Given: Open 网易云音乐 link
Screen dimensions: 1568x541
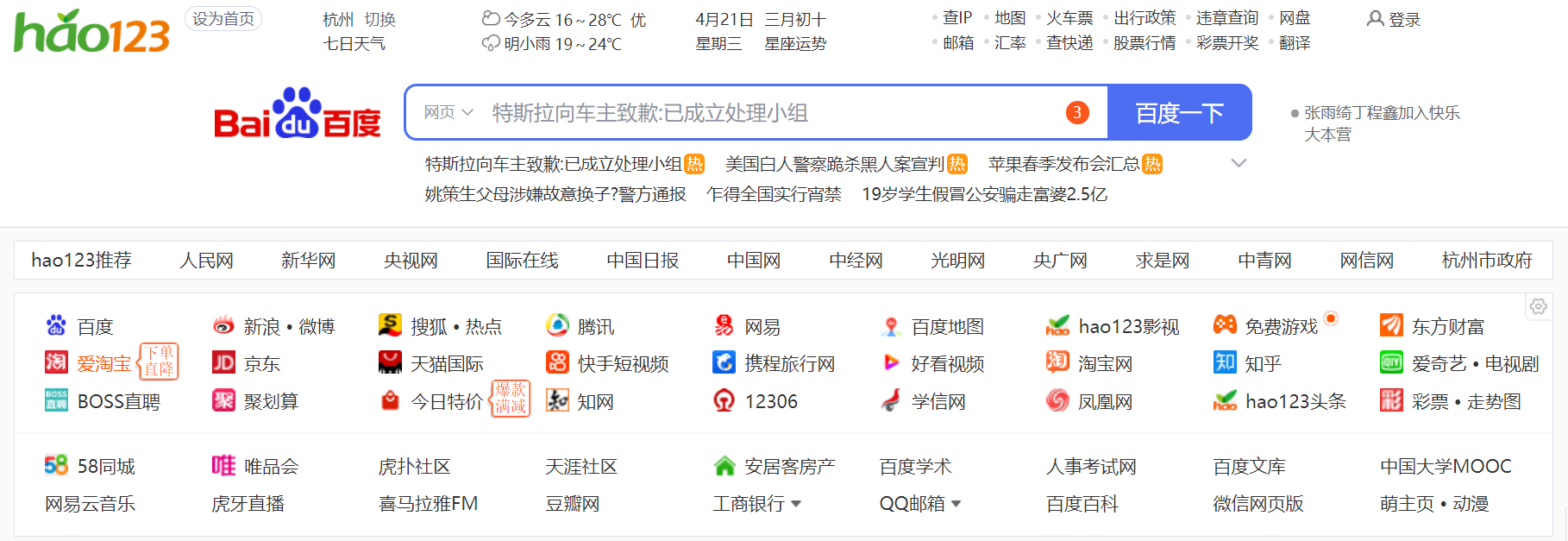Looking at the screenshot, I should point(91,503).
